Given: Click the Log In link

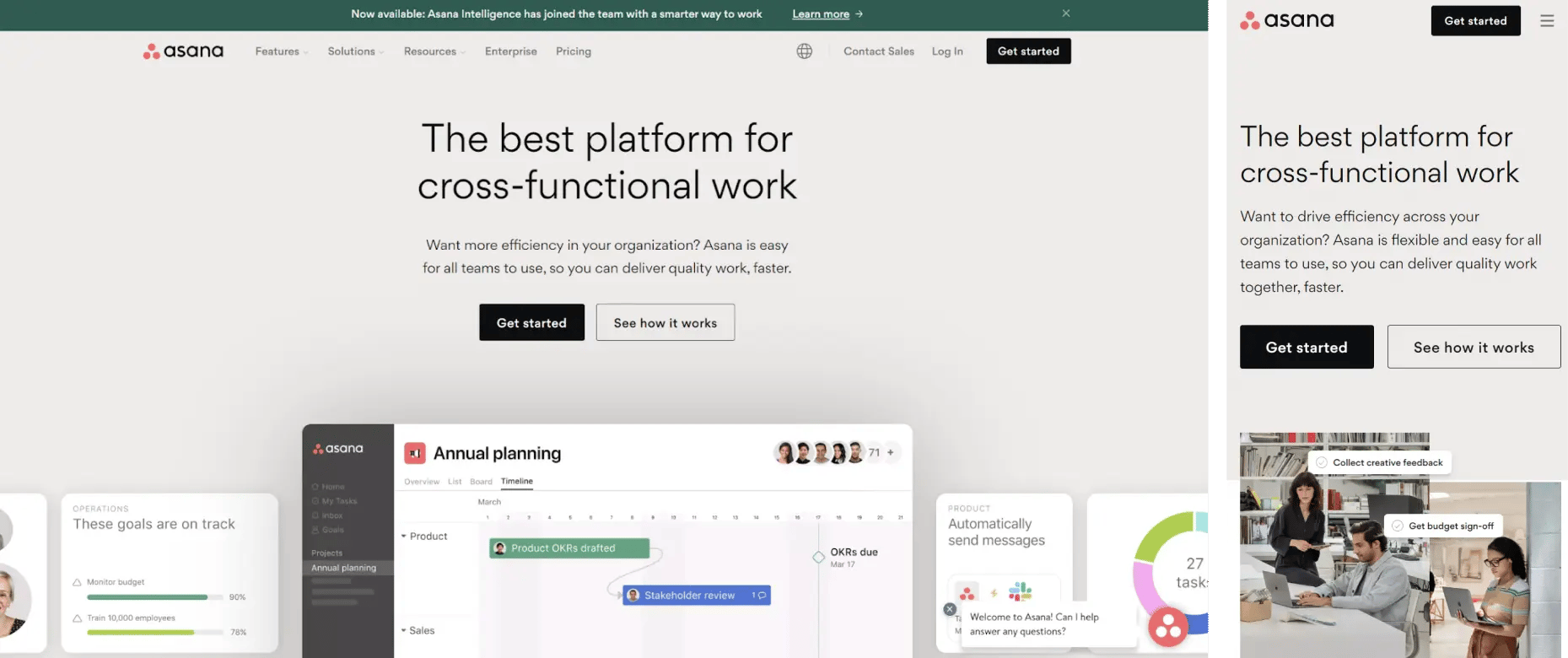Looking at the screenshot, I should coord(947,51).
